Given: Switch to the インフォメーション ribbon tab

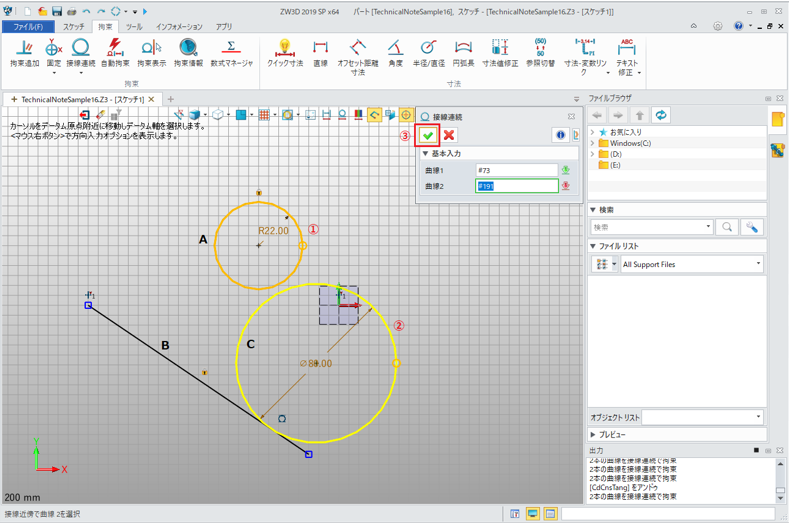Looking at the screenshot, I should point(179,27).
